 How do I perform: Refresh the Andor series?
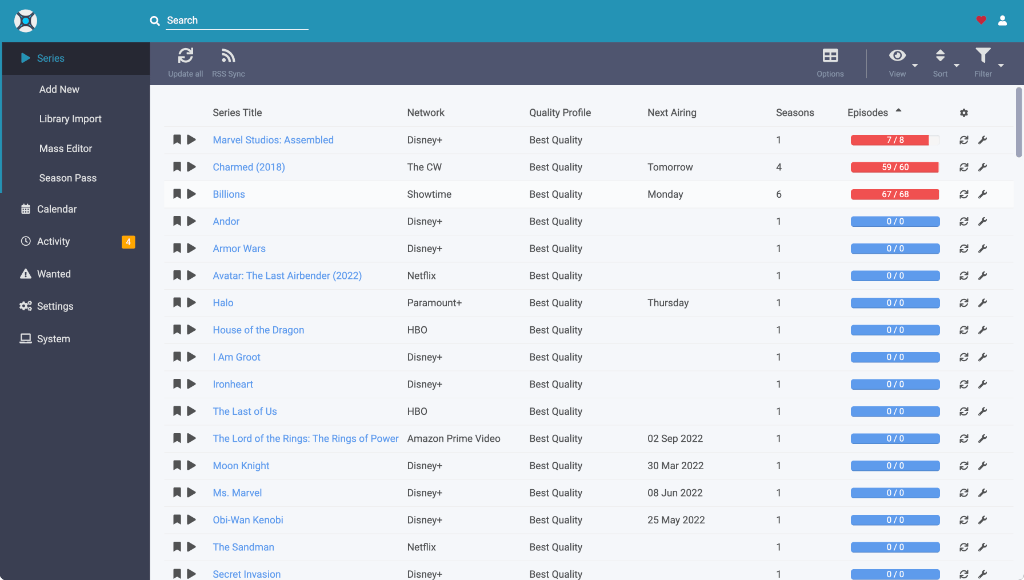(x=962, y=221)
